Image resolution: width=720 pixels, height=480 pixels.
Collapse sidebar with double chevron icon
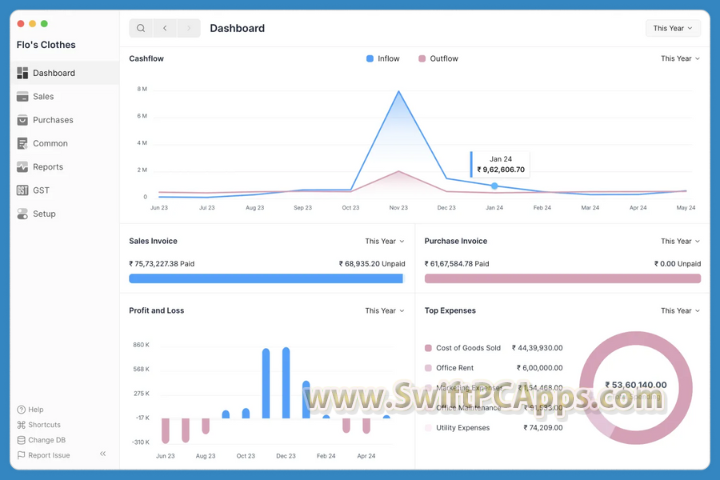(102, 454)
